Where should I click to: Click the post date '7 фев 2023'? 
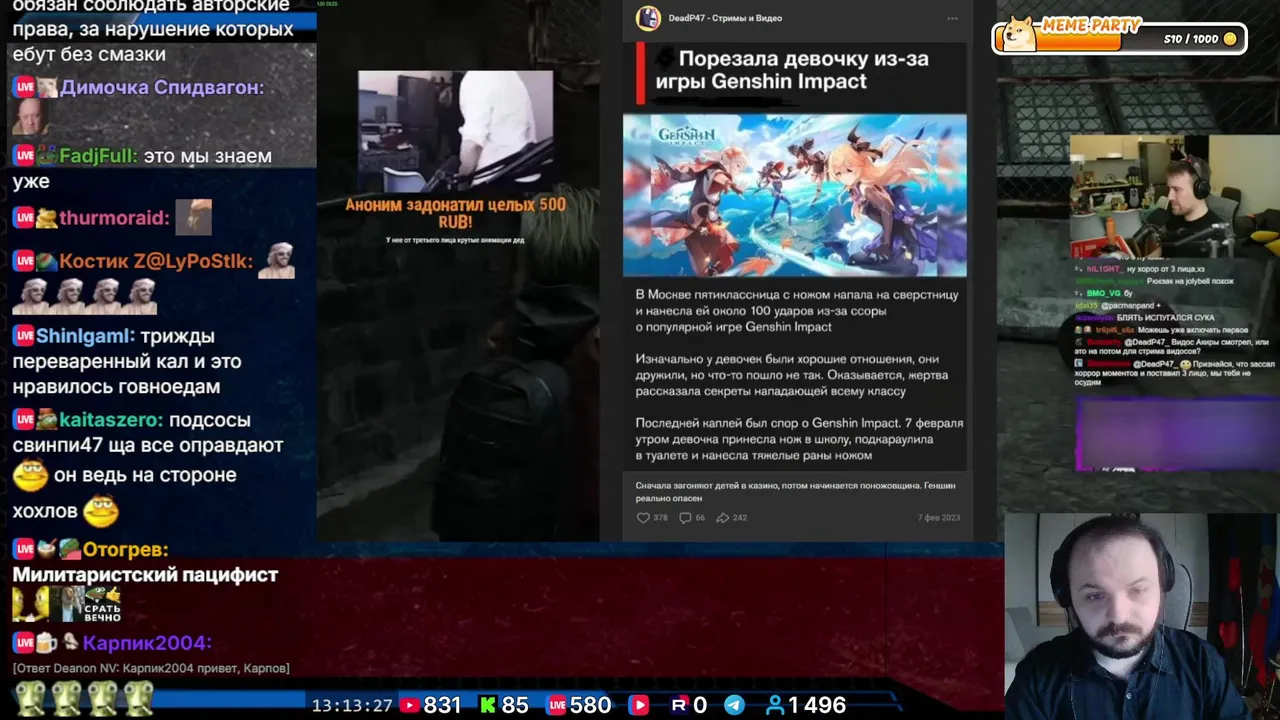coord(939,518)
